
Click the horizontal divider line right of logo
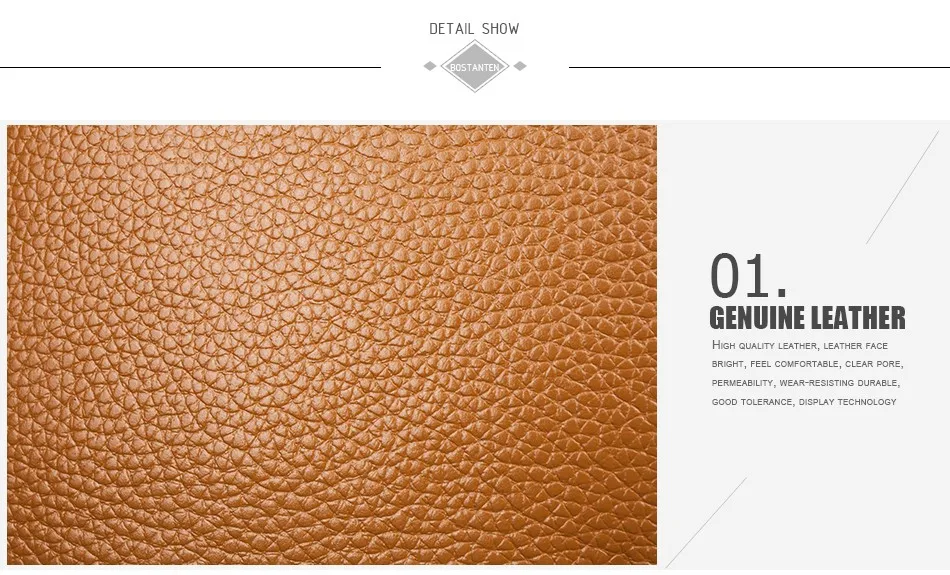[759, 67]
